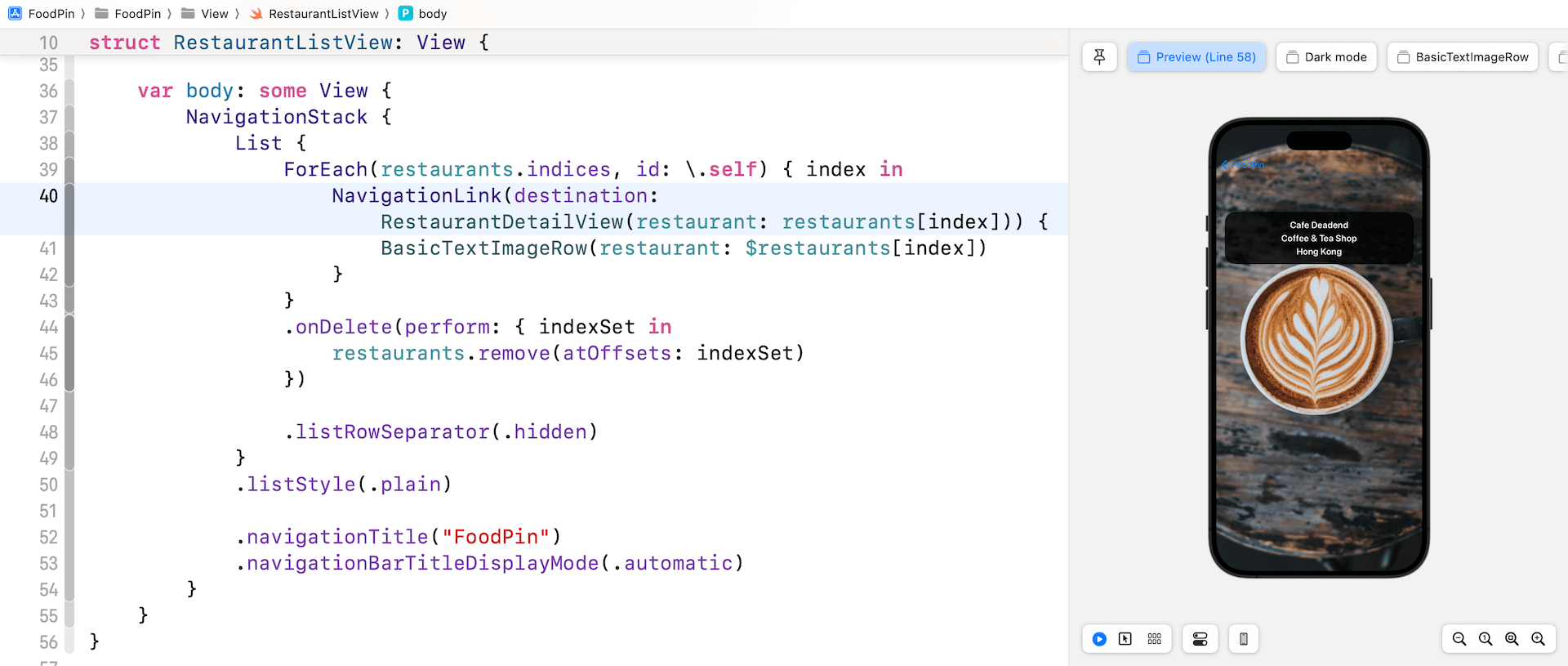Zoom preview to 100 percent

coord(1486,639)
